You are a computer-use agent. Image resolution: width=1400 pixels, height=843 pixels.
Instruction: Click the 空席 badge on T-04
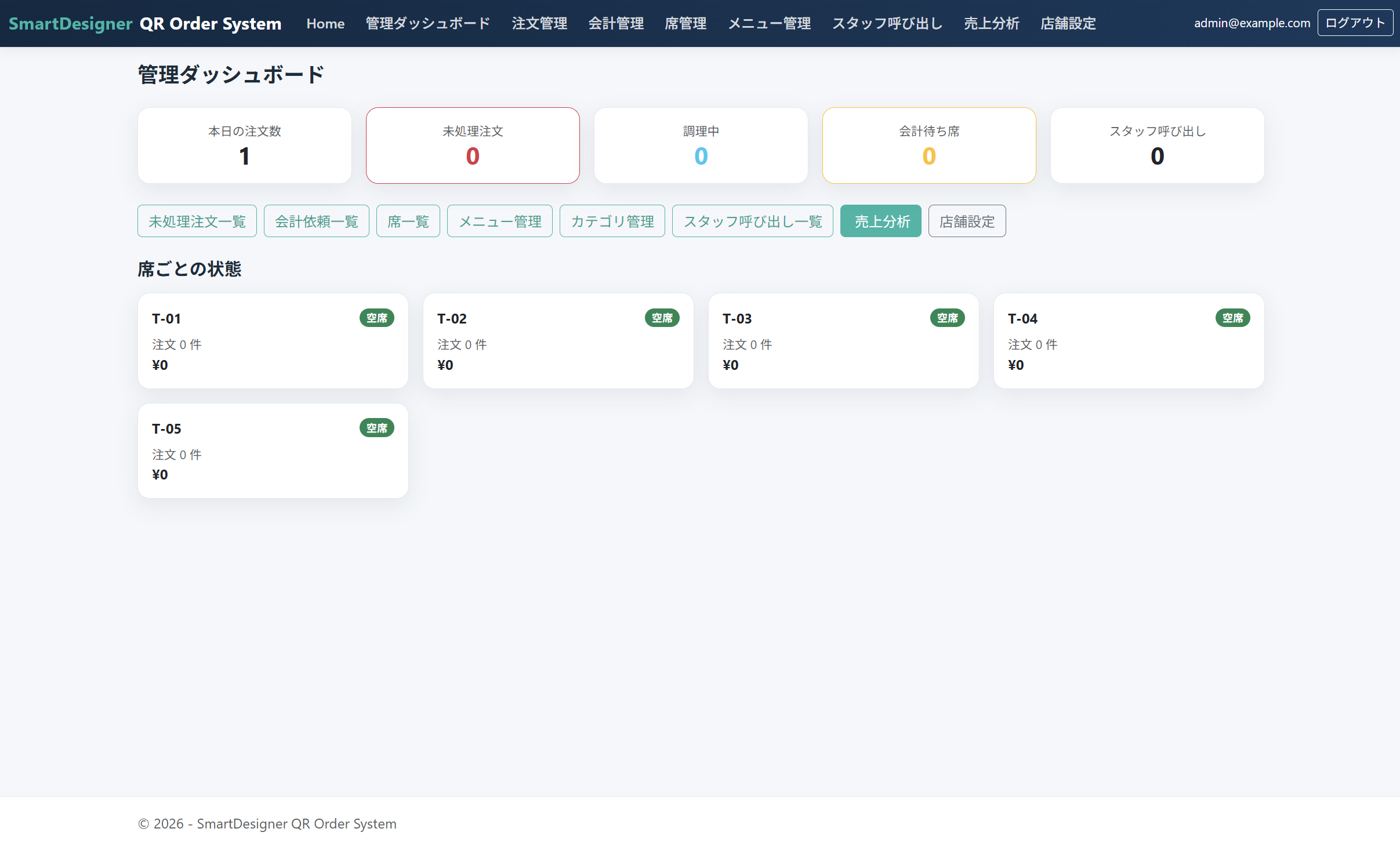click(x=1233, y=318)
